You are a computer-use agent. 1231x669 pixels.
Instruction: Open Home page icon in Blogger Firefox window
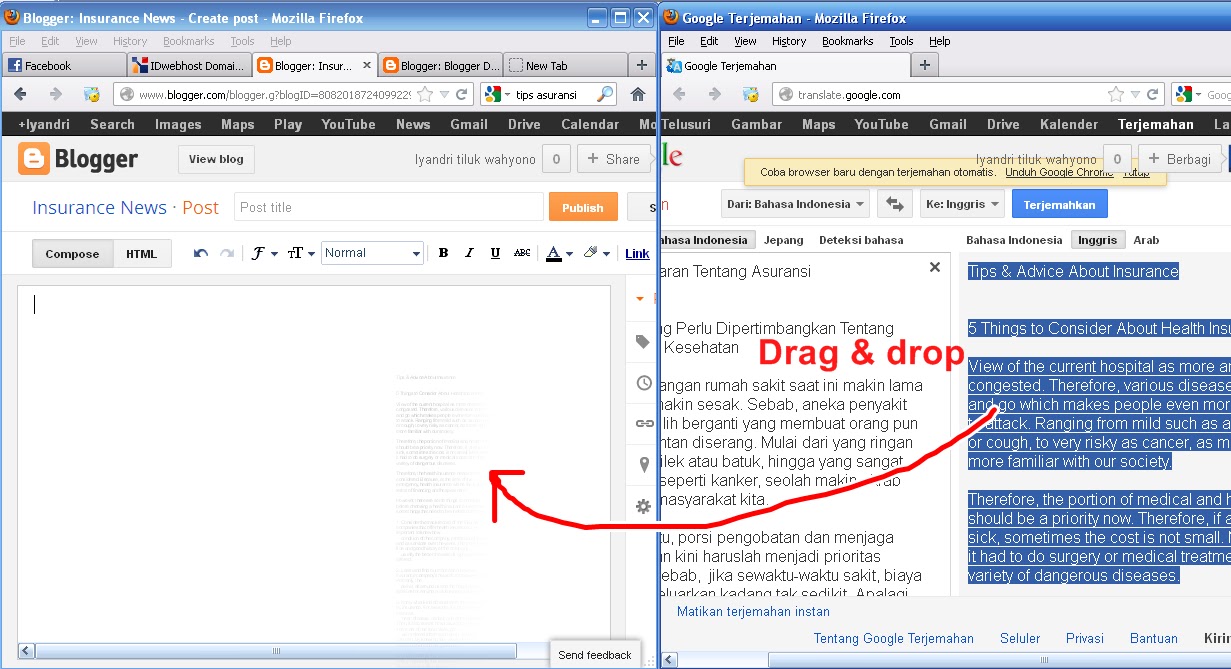[638, 94]
